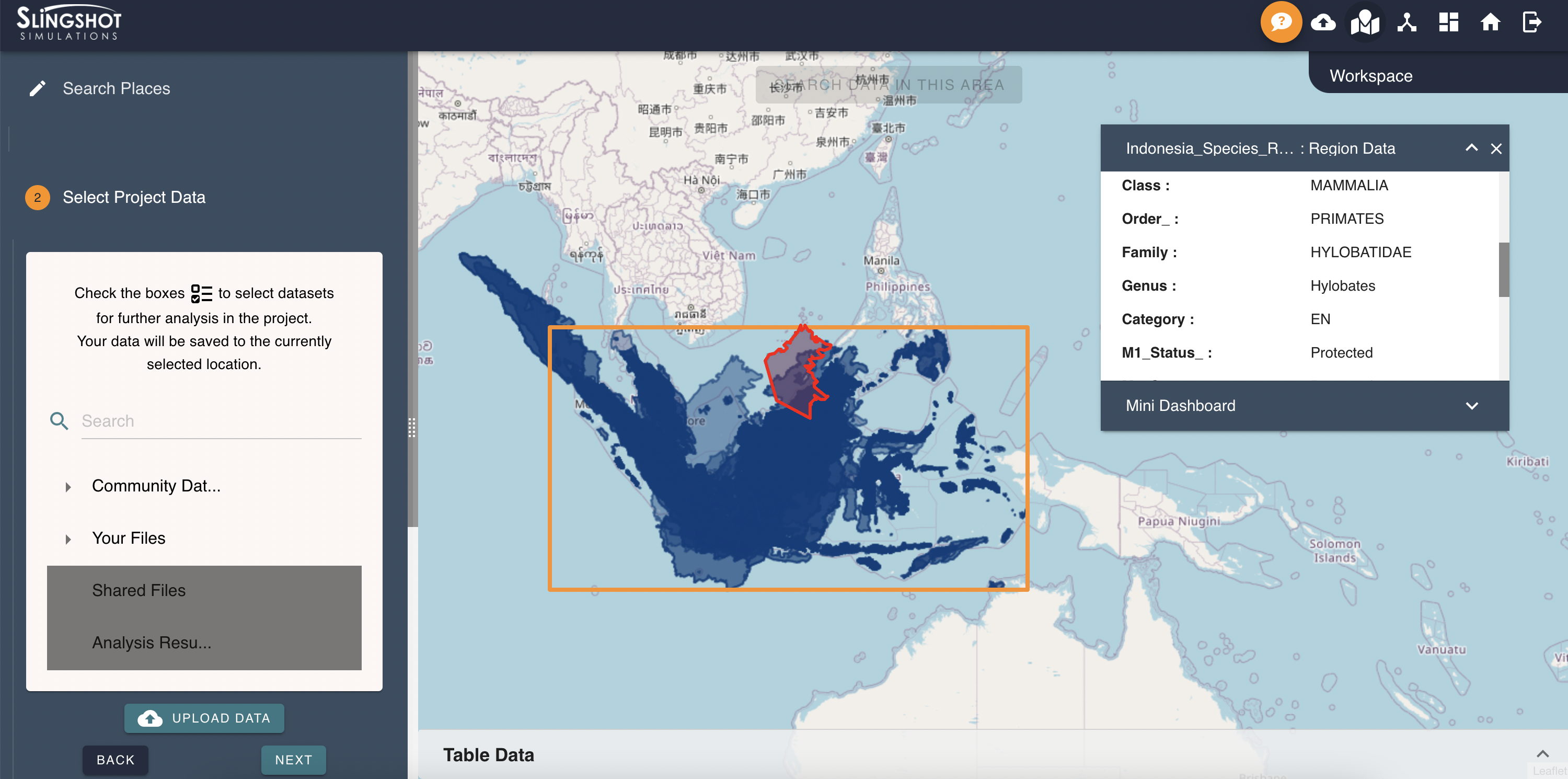Click the Upload Data button
This screenshot has height=779, width=1568.
pyautogui.click(x=204, y=718)
